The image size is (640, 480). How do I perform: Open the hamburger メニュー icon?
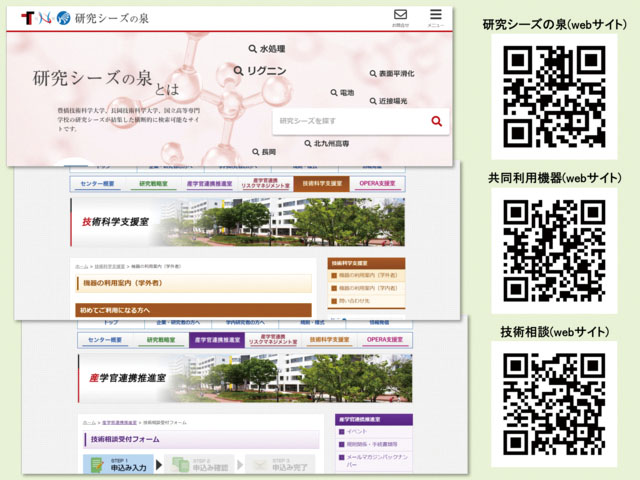pyautogui.click(x=436, y=18)
